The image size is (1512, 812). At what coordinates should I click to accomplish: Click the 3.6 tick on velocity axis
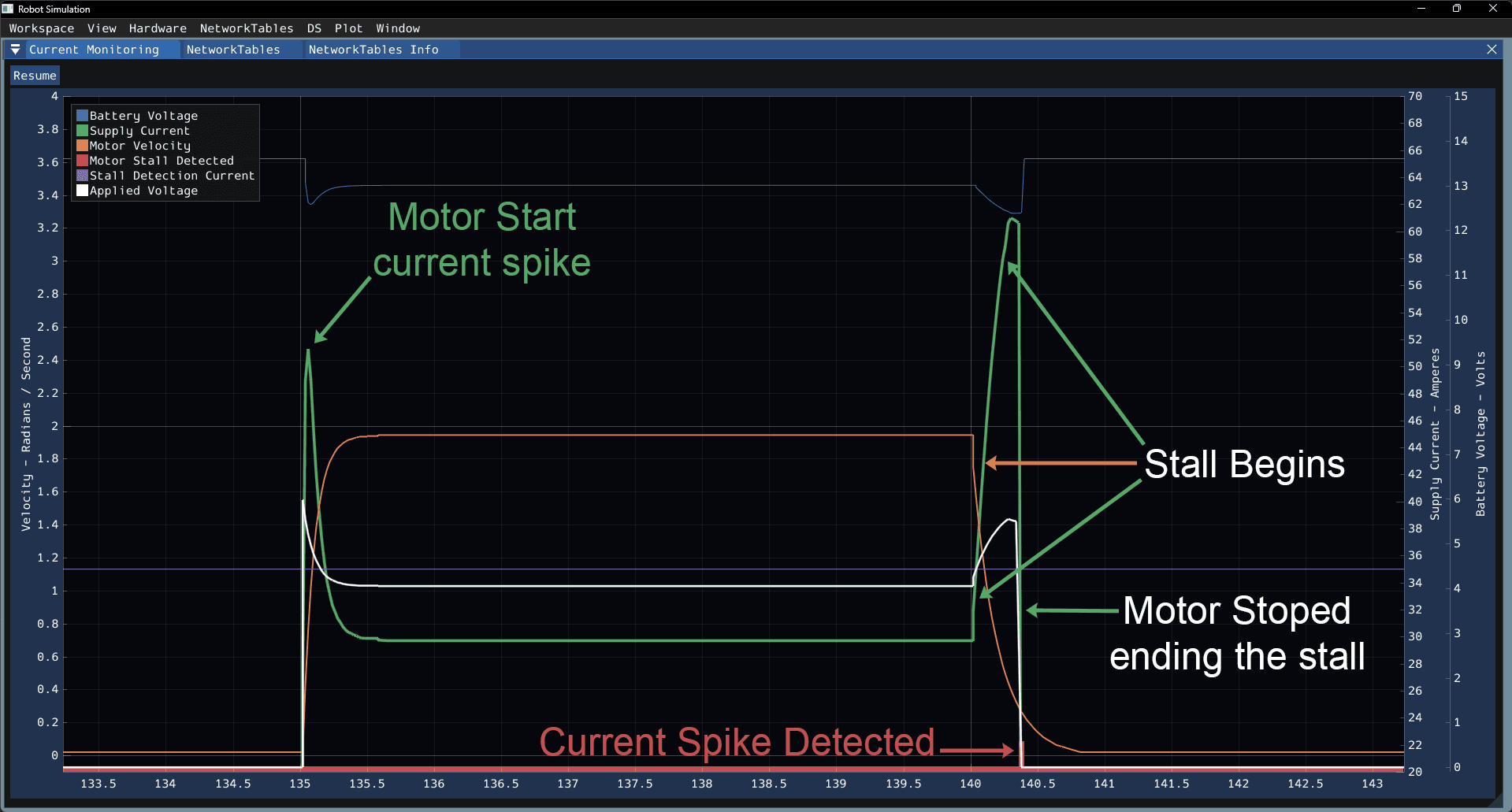47,162
